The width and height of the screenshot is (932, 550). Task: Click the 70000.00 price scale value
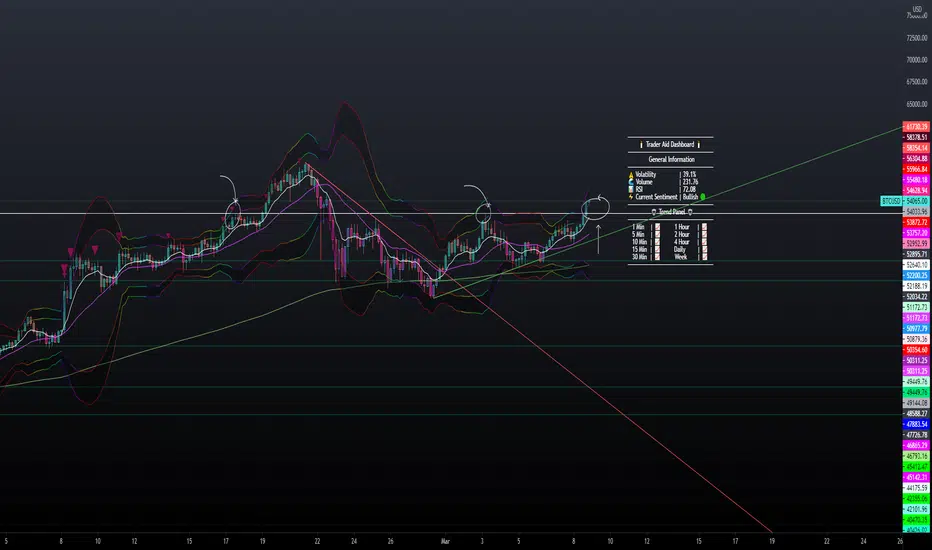[x=917, y=60]
